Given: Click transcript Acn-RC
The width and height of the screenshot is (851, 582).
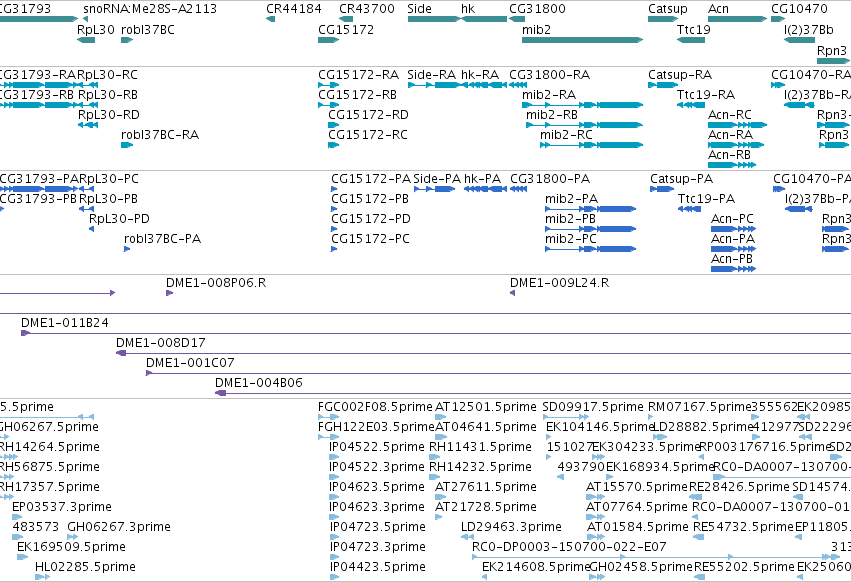Looking at the screenshot, I should point(738,125).
